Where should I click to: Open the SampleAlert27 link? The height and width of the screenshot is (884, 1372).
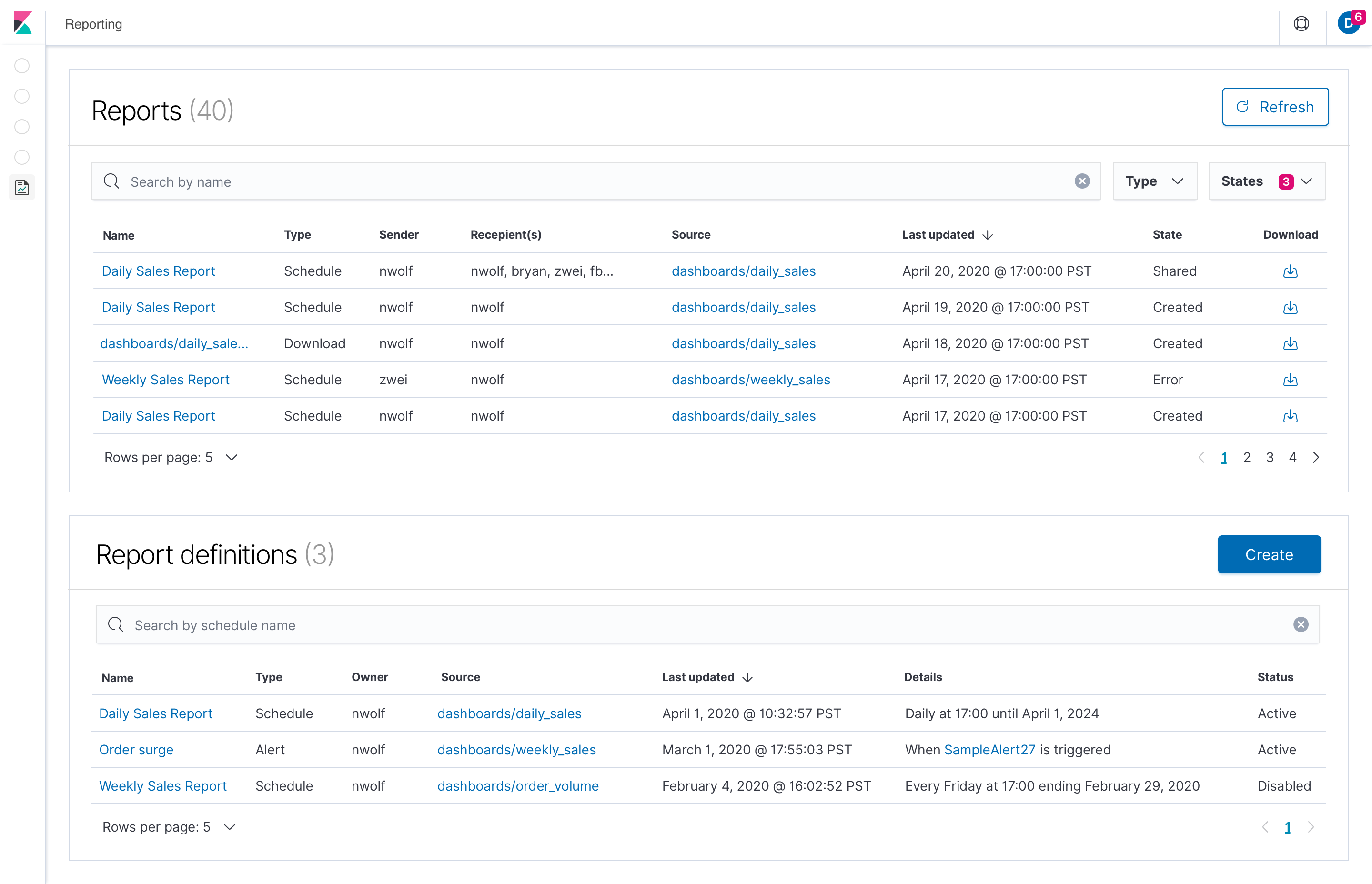[989, 750]
